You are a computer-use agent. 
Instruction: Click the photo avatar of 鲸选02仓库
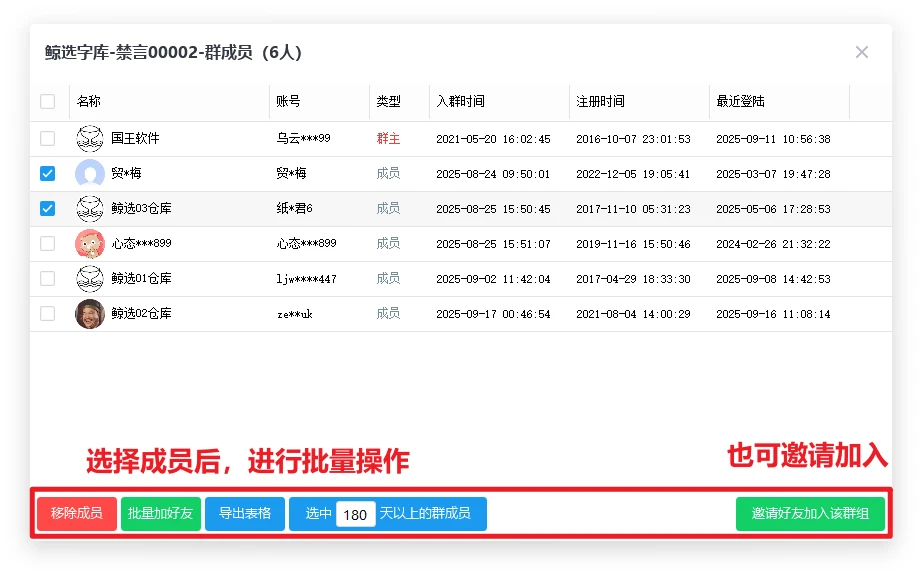coord(90,314)
